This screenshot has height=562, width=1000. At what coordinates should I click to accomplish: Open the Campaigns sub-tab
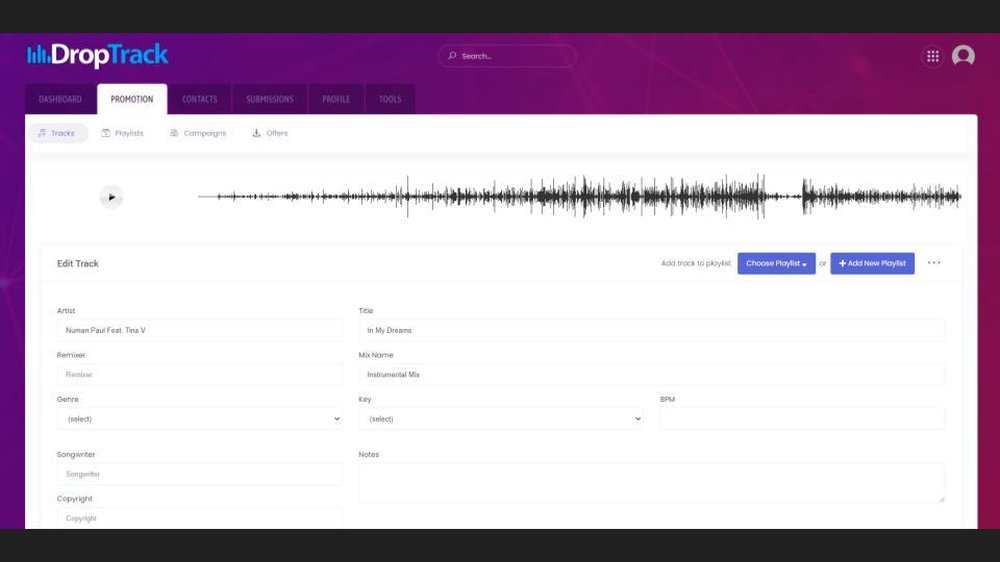[198, 133]
